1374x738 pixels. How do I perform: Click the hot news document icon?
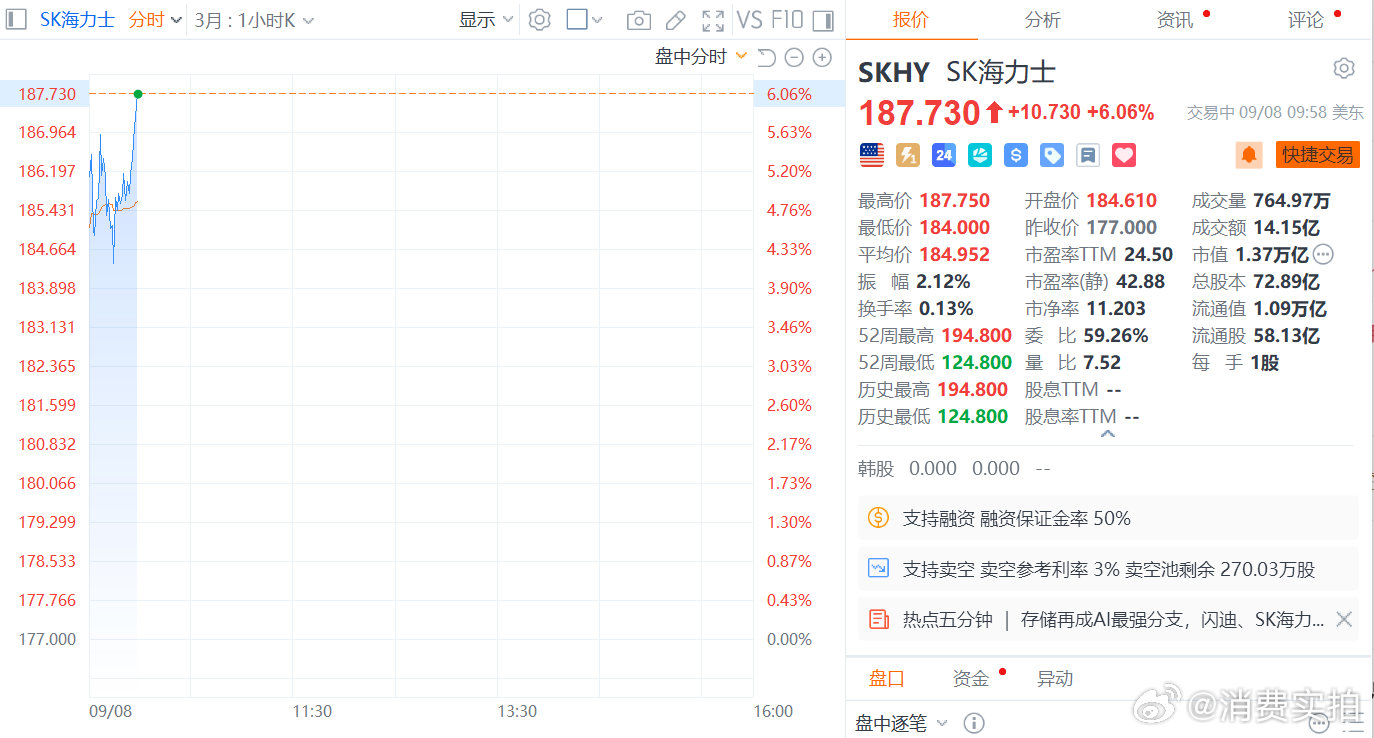click(x=878, y=620)
